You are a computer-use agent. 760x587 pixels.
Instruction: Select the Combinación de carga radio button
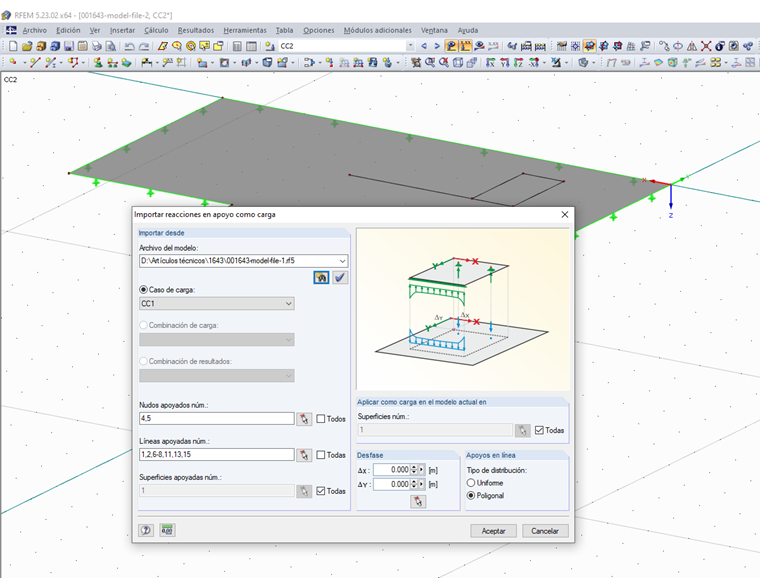143,325
